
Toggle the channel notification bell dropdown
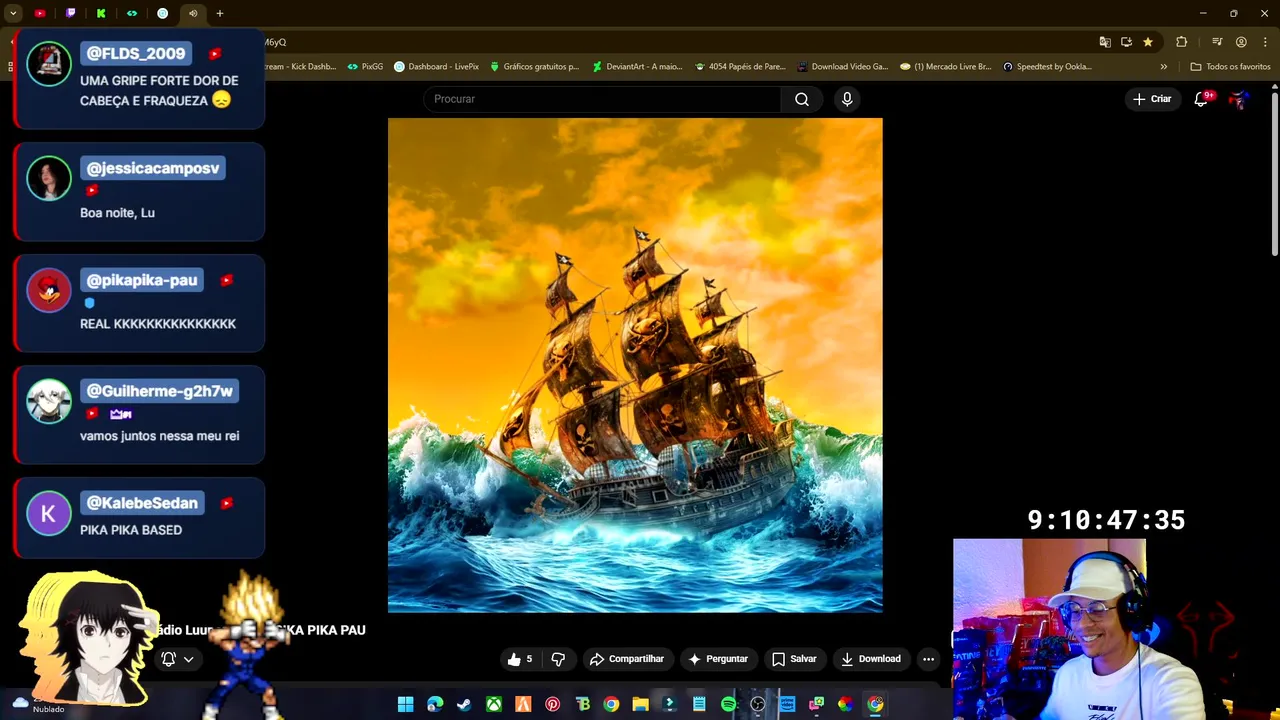178,659
